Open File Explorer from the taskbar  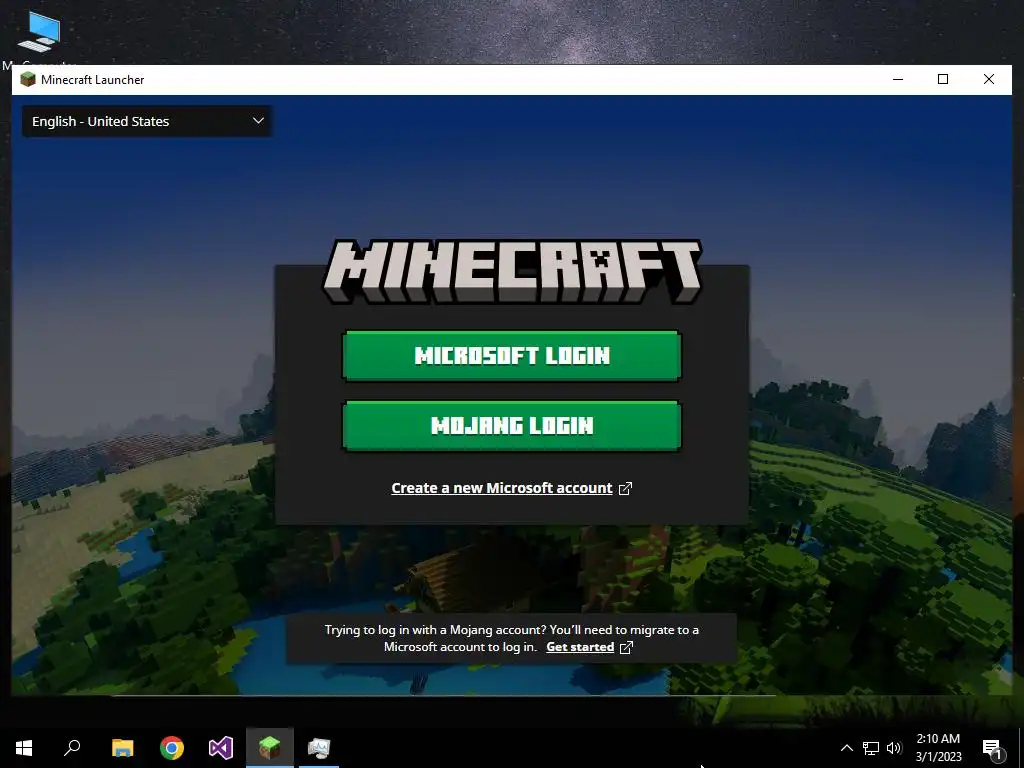(x=122, y=748)
